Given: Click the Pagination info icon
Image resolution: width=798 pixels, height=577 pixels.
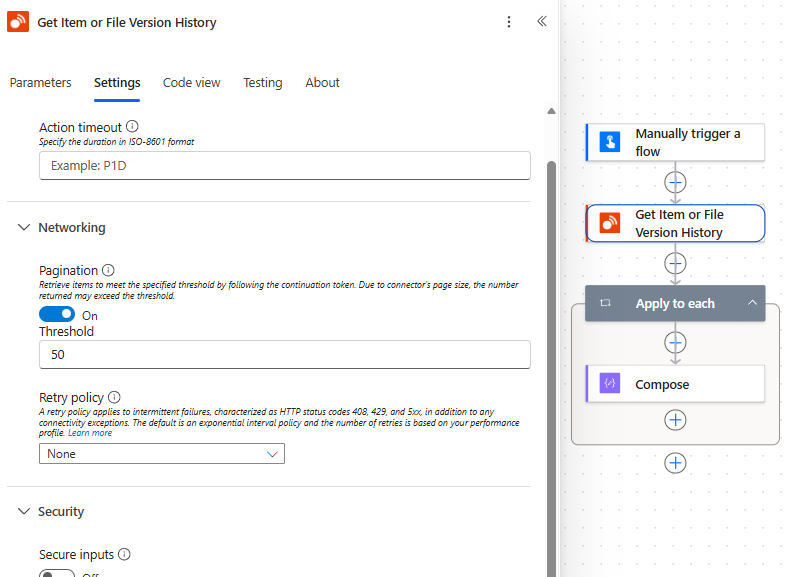Looking at the screenshot, I should [x=108, y=270].
